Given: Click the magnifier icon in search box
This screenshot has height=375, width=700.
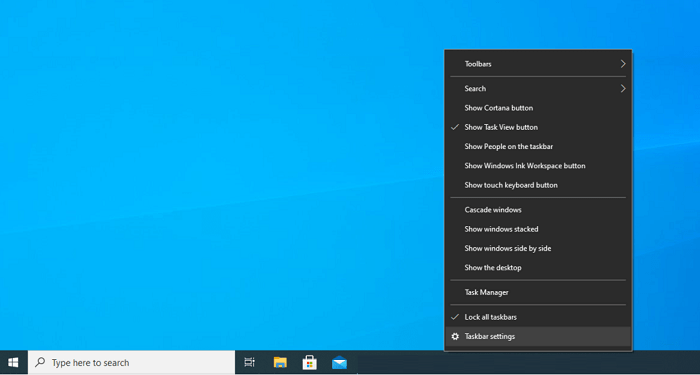Looking at the screenshot, I should point(40,362).
